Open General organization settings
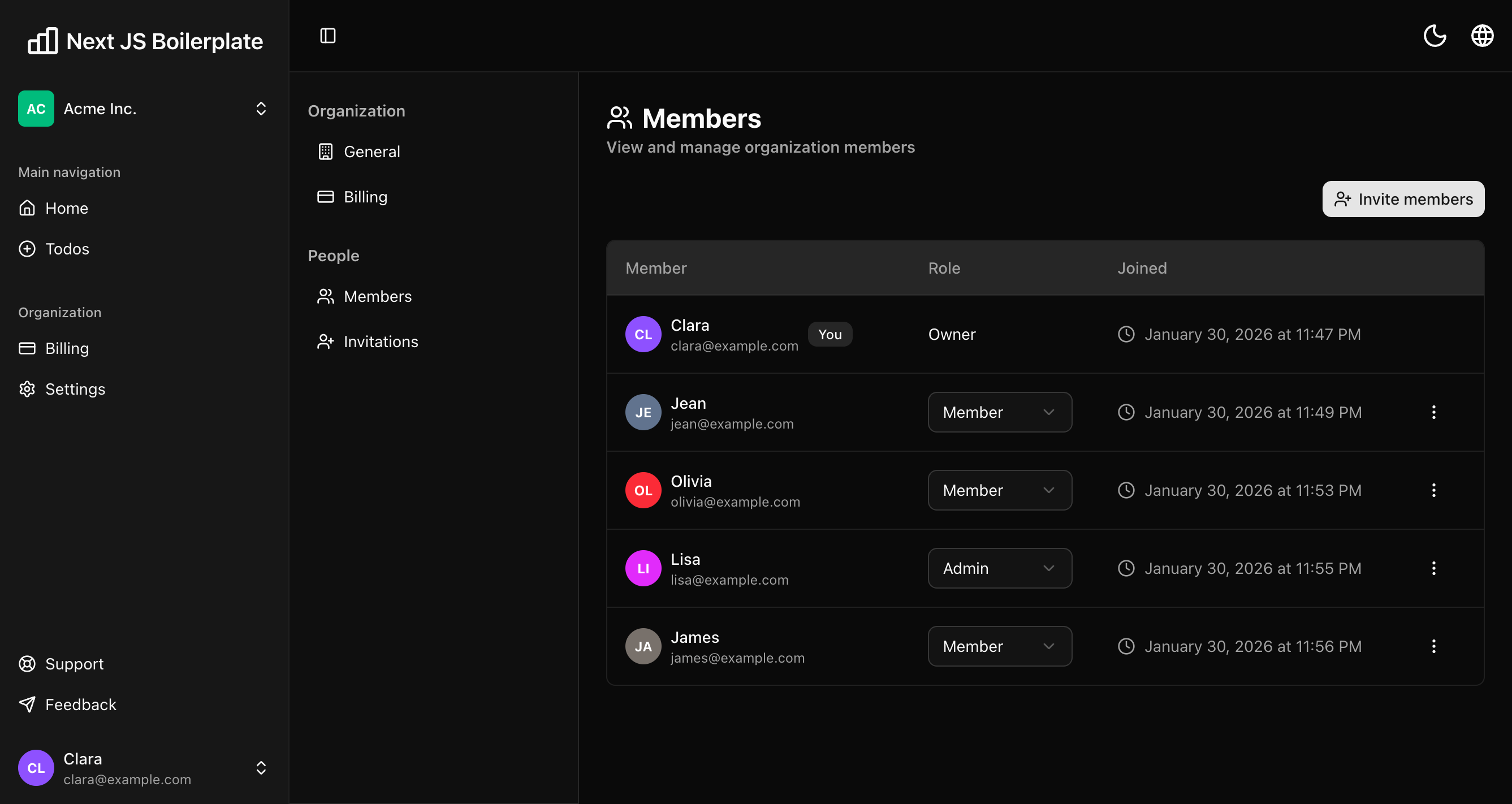 (371, 152)
